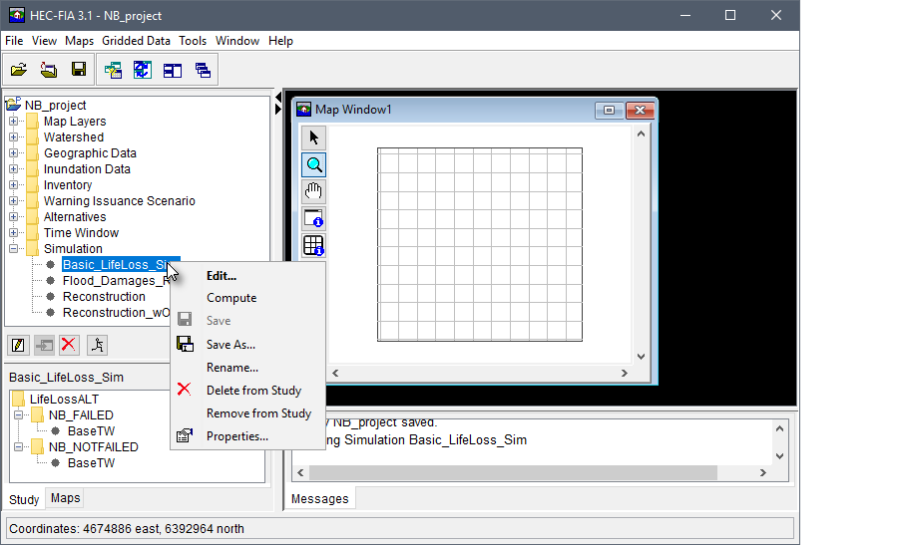The height and width of the screenshot is (545, 900).
Task: Choose Edit... from the context menu
Action: (249, 276)
